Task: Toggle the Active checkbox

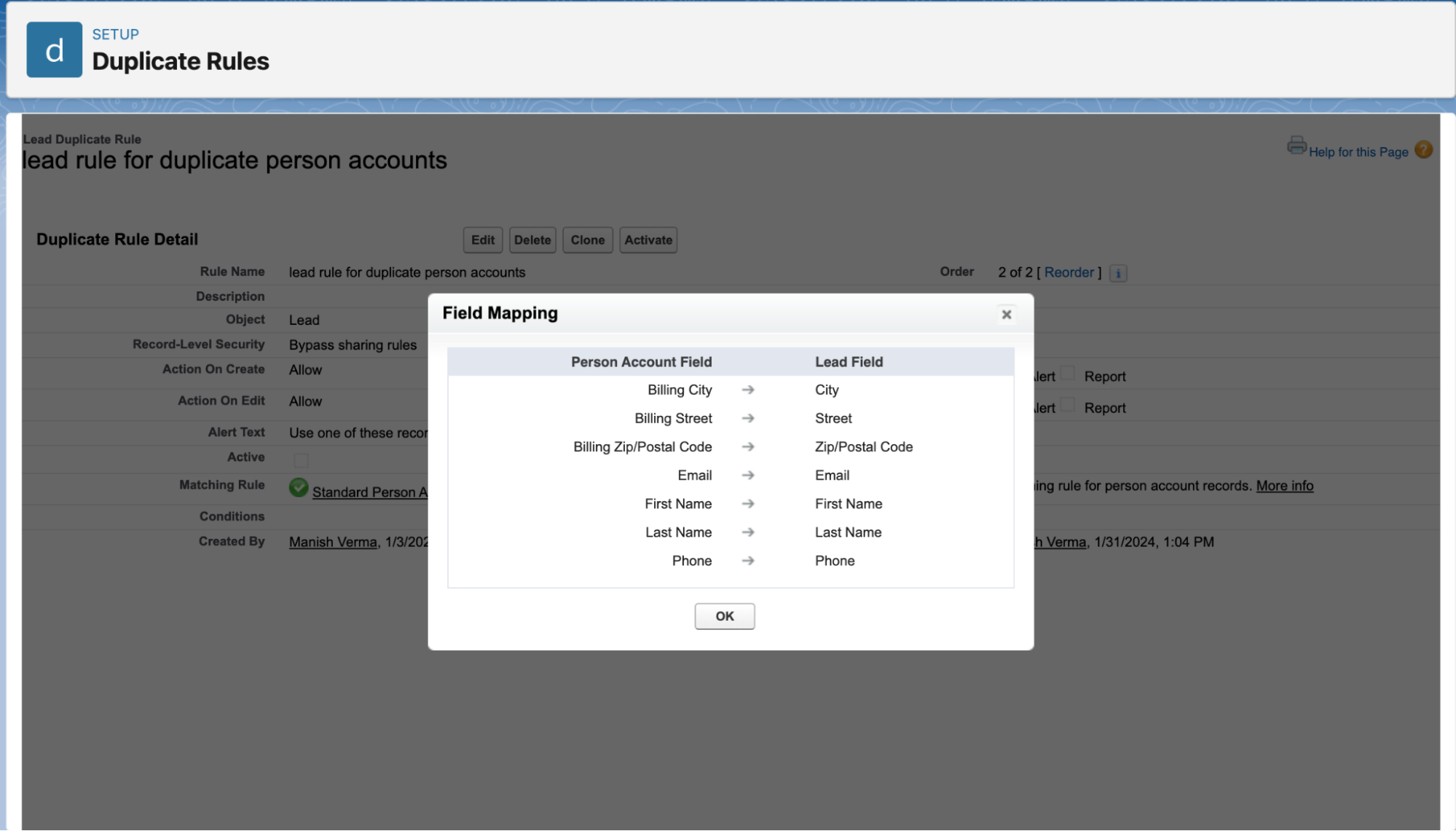Action: [x=301, y=460]
